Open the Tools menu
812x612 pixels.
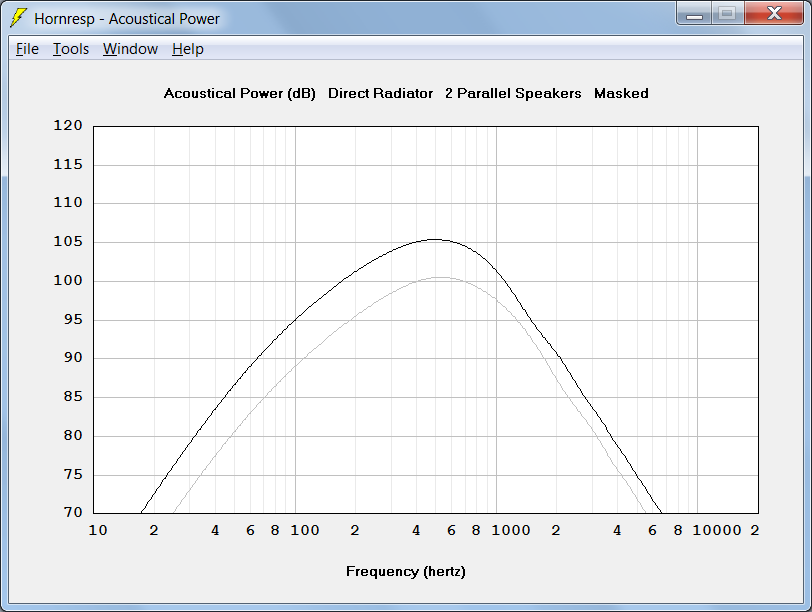(x=71, y=49)
